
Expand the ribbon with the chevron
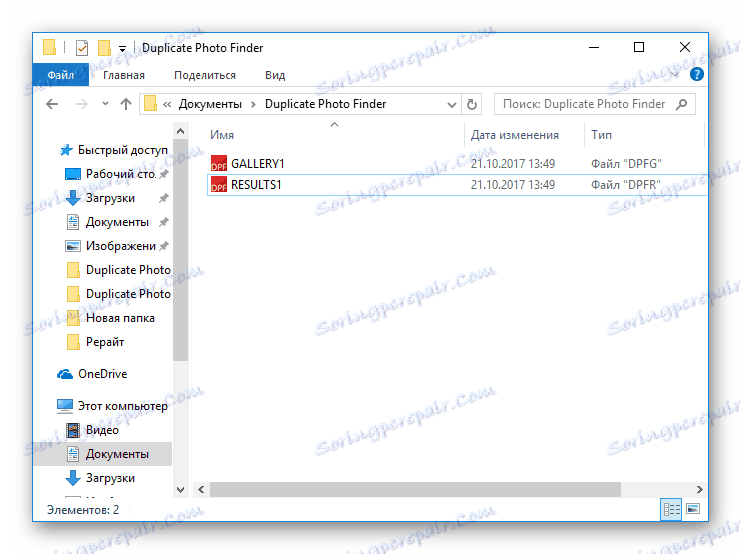675,75
